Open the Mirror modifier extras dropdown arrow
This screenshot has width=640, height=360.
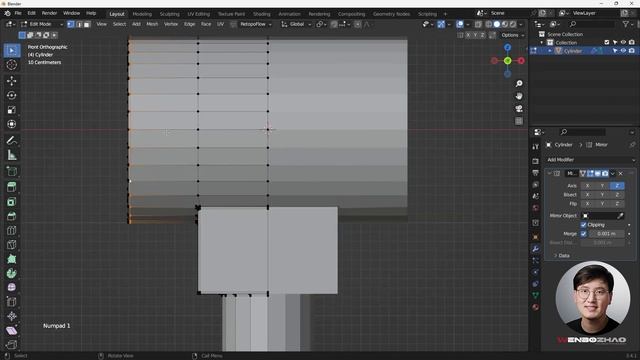click(x=613, y=174)
